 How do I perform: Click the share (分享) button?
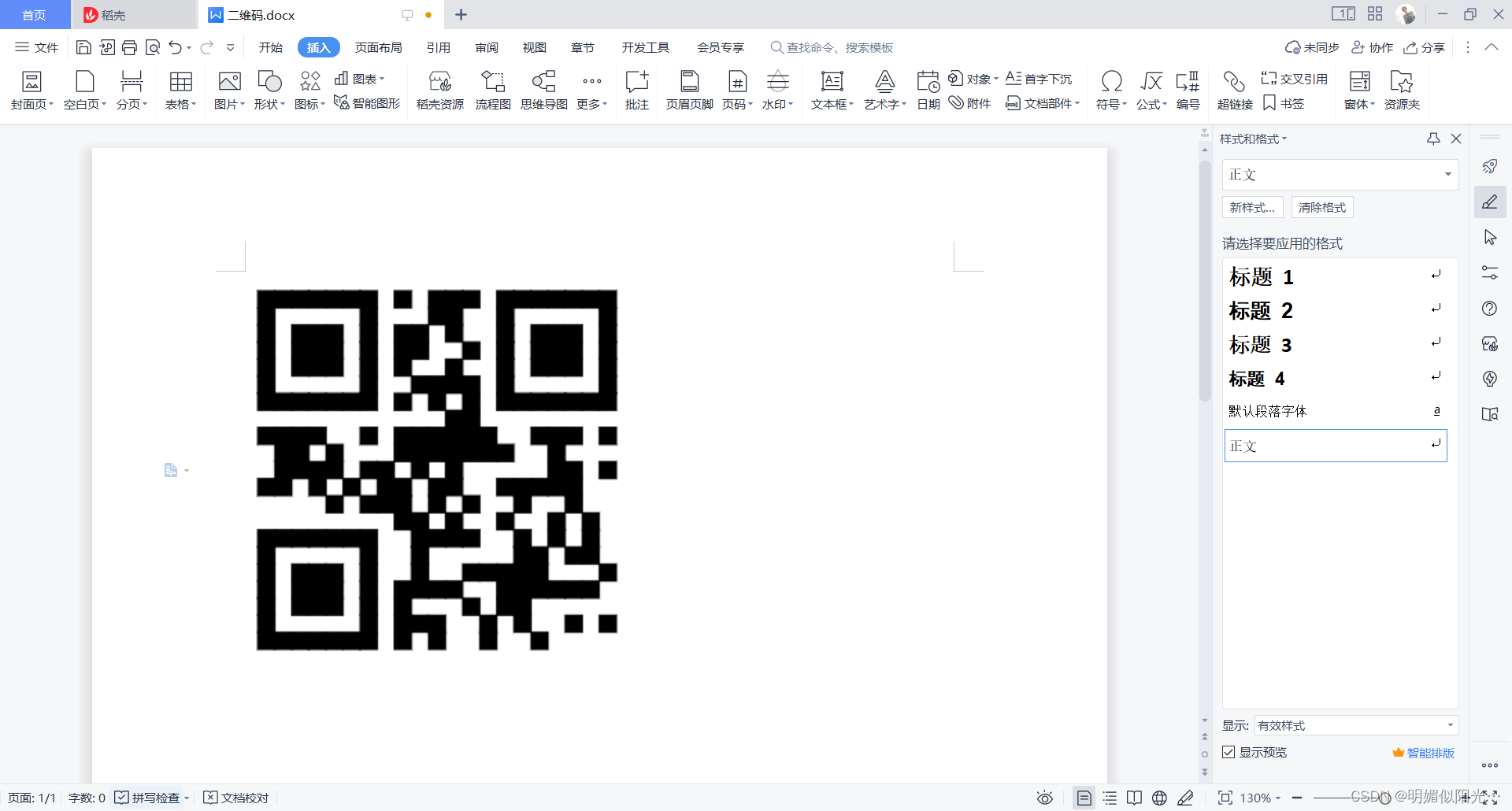point(1425,47)
